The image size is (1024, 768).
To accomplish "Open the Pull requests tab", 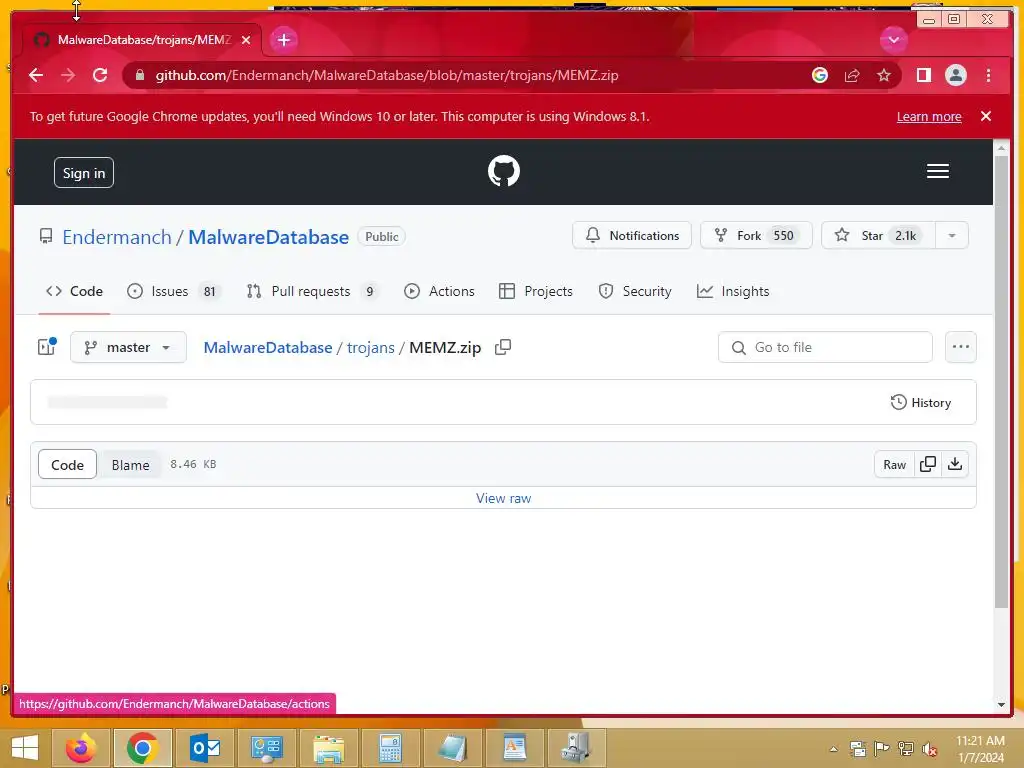I will tap(313, 291).
